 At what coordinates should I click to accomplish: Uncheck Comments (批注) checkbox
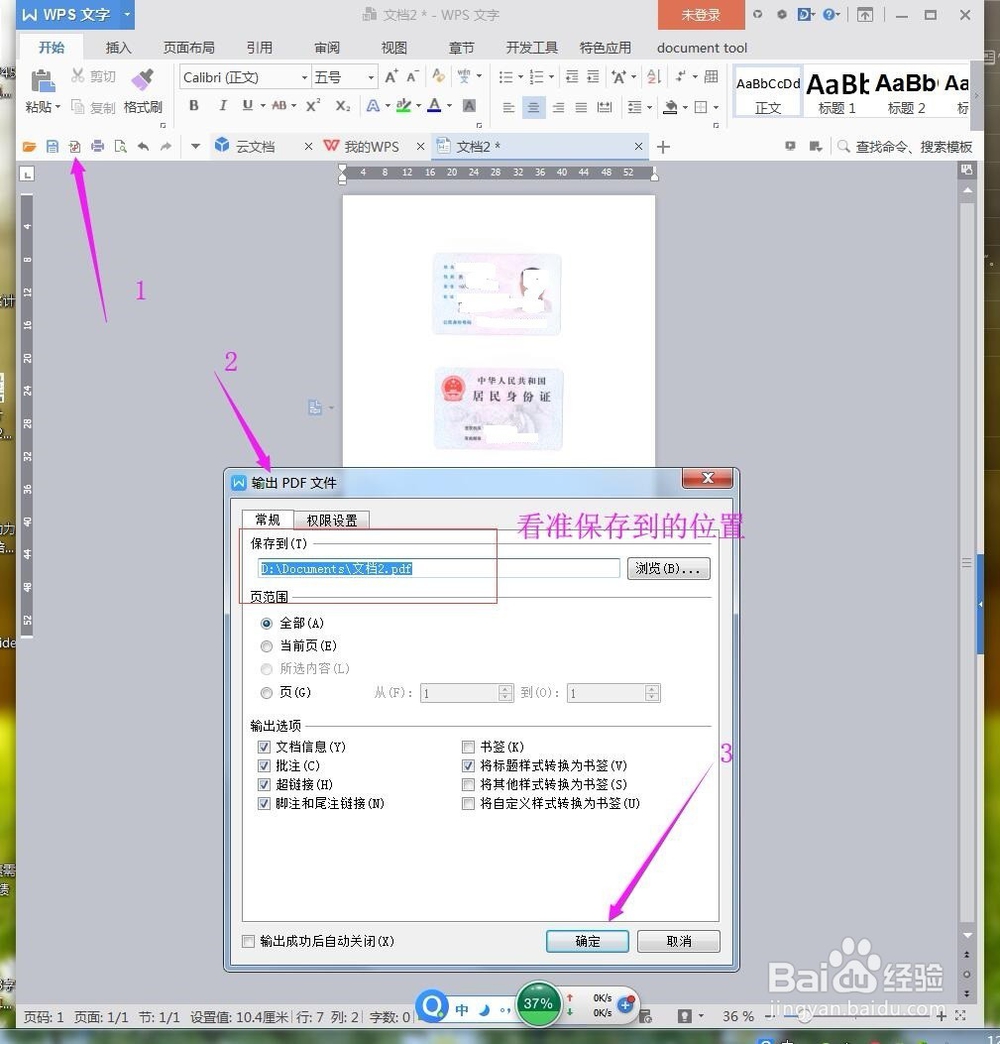[x=264, y=766]
